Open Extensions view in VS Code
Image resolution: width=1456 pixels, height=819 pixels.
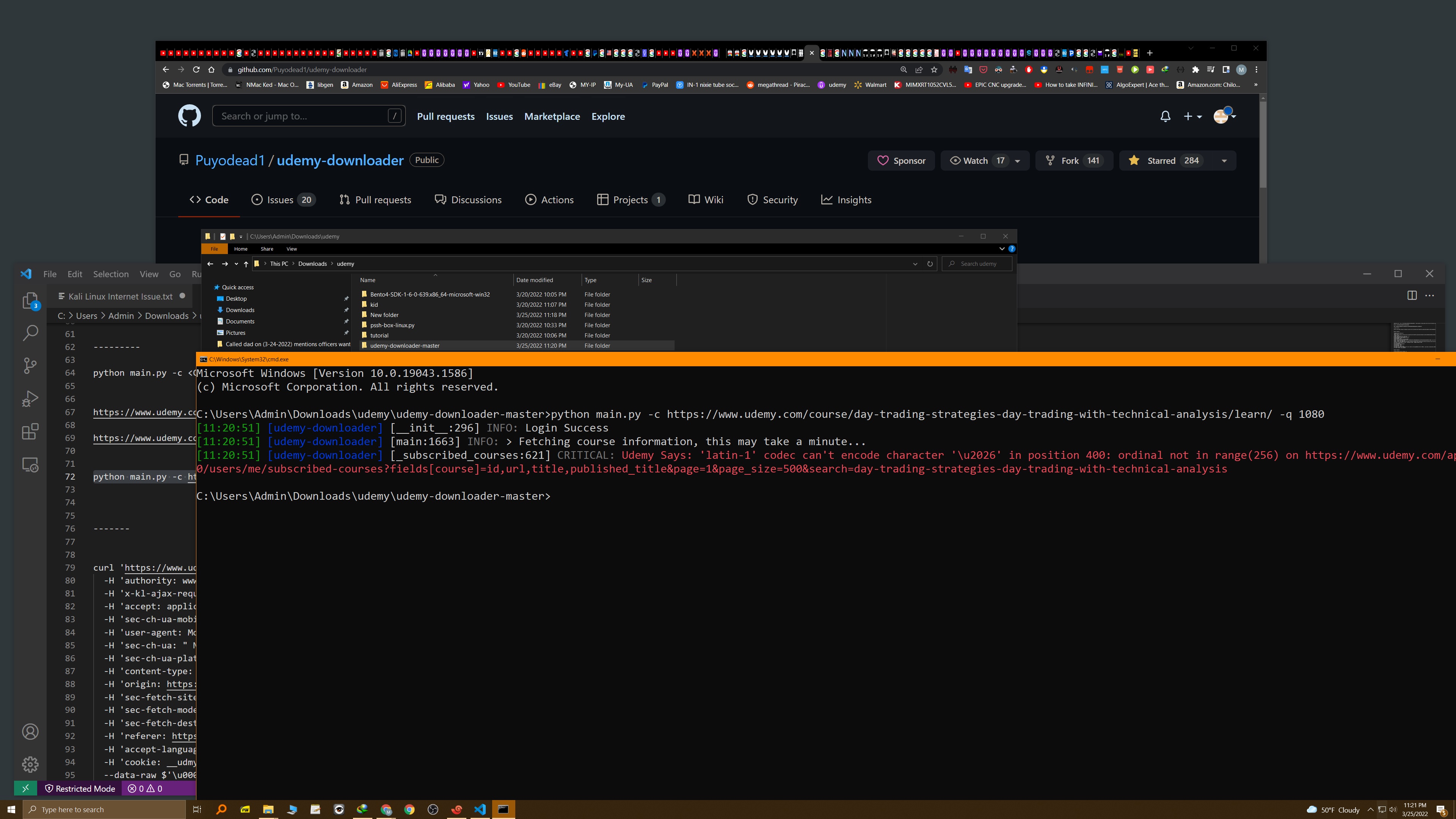point(30,432)
